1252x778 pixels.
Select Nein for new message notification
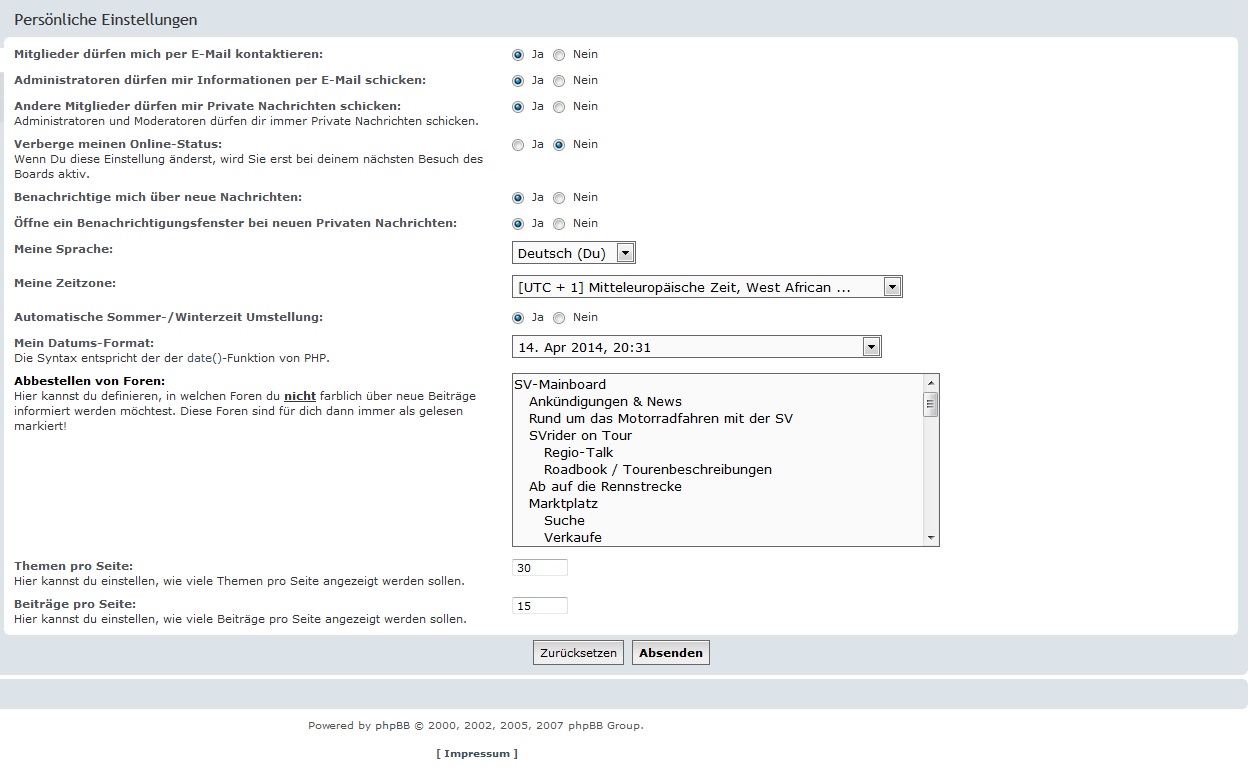559,198
